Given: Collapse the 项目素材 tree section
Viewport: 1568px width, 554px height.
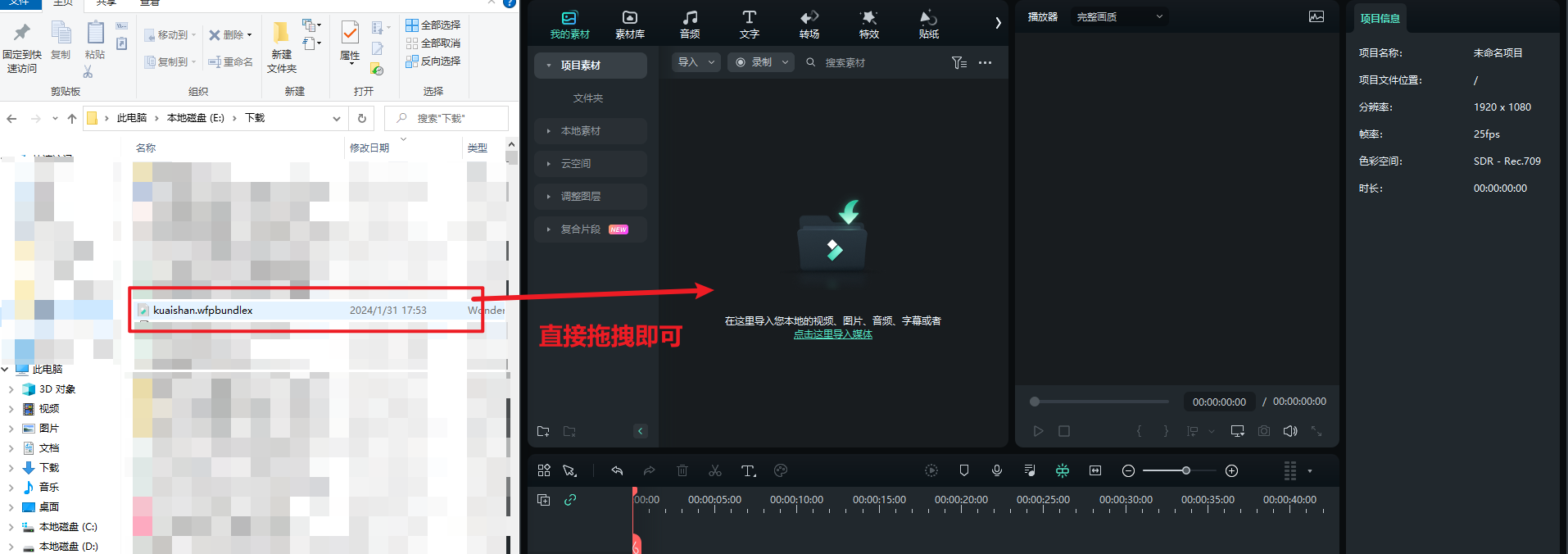Looking at the screenshot, I should click(549, 66).
